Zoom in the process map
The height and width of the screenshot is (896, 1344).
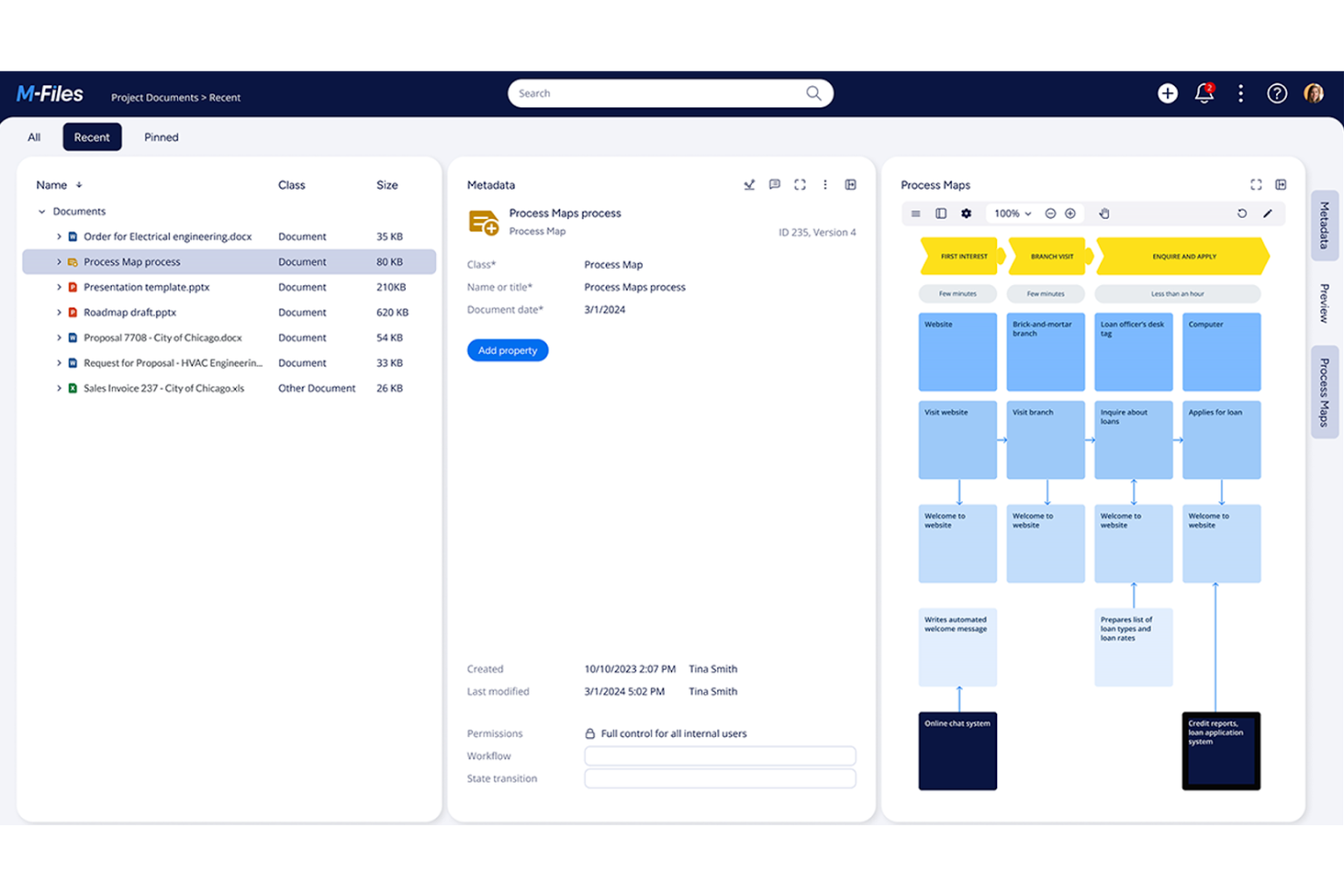click(x=1071, y=213)
